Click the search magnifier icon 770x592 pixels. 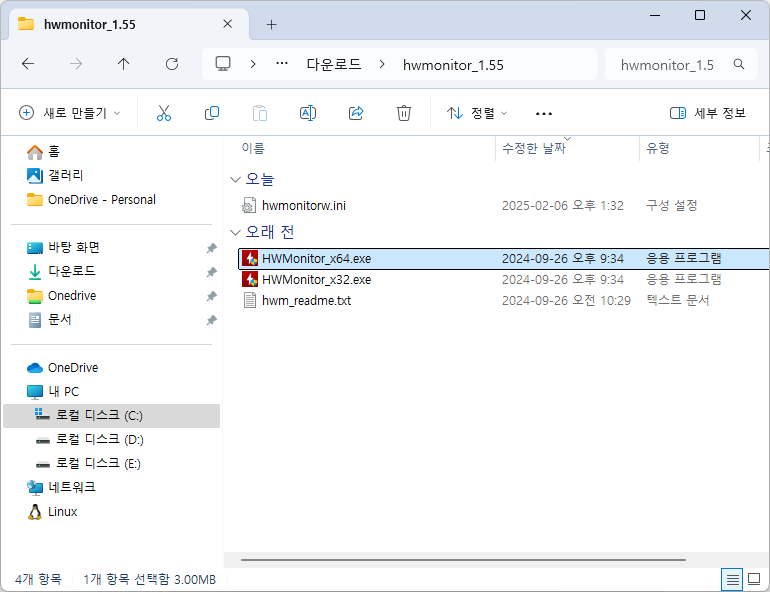739,64
